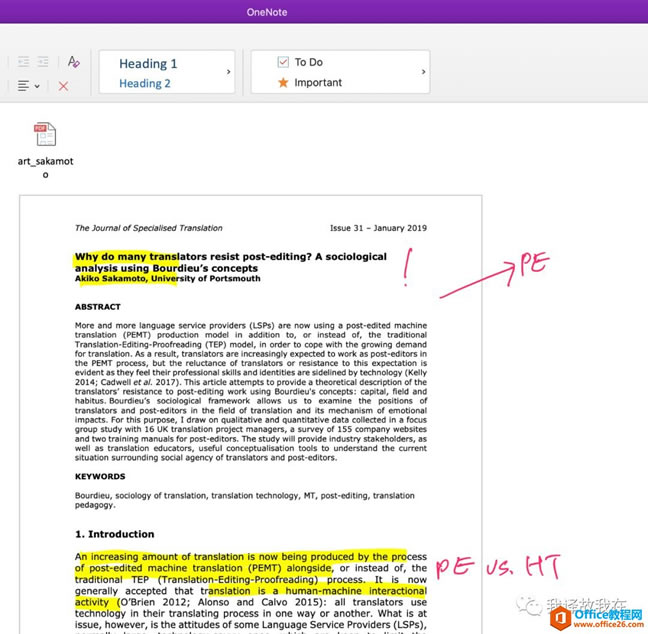Tag the note as To Do

click(x=300, y=62)
